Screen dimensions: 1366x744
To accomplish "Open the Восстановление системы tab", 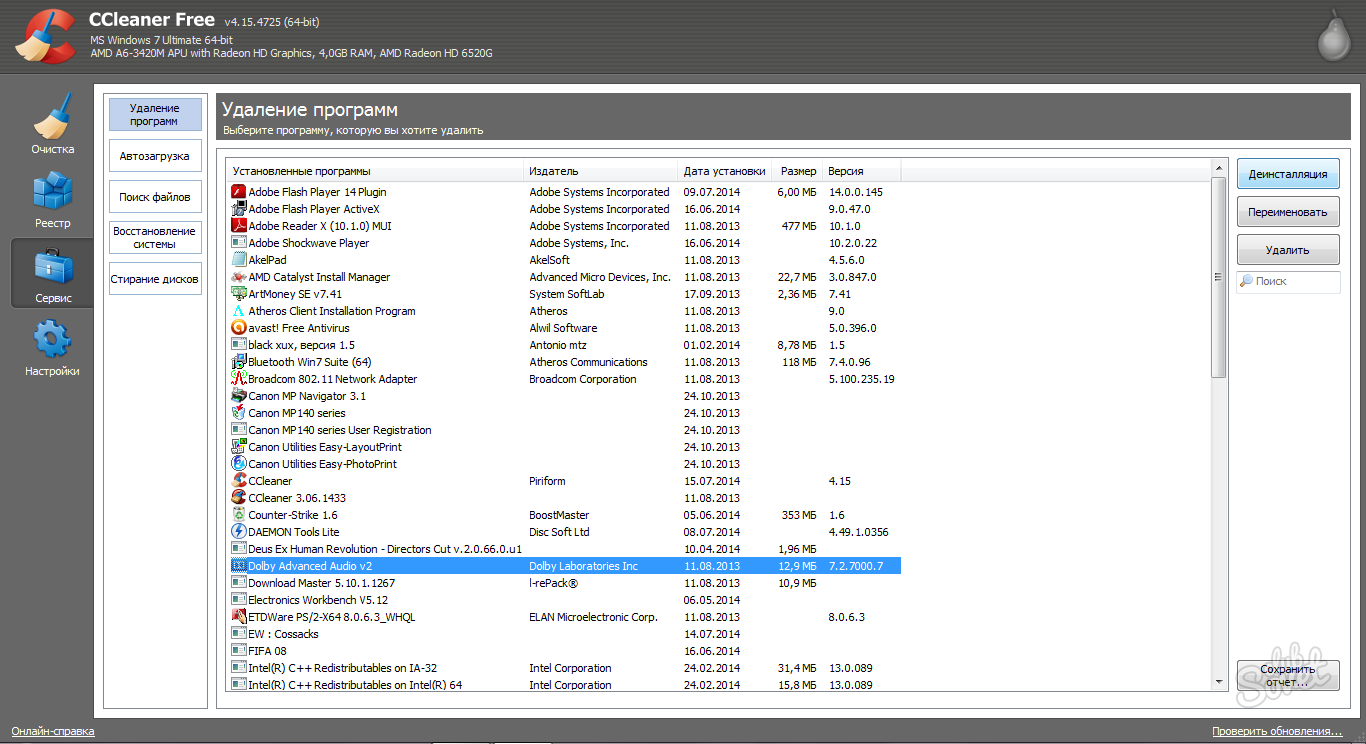I will click(x=155, y=237).
